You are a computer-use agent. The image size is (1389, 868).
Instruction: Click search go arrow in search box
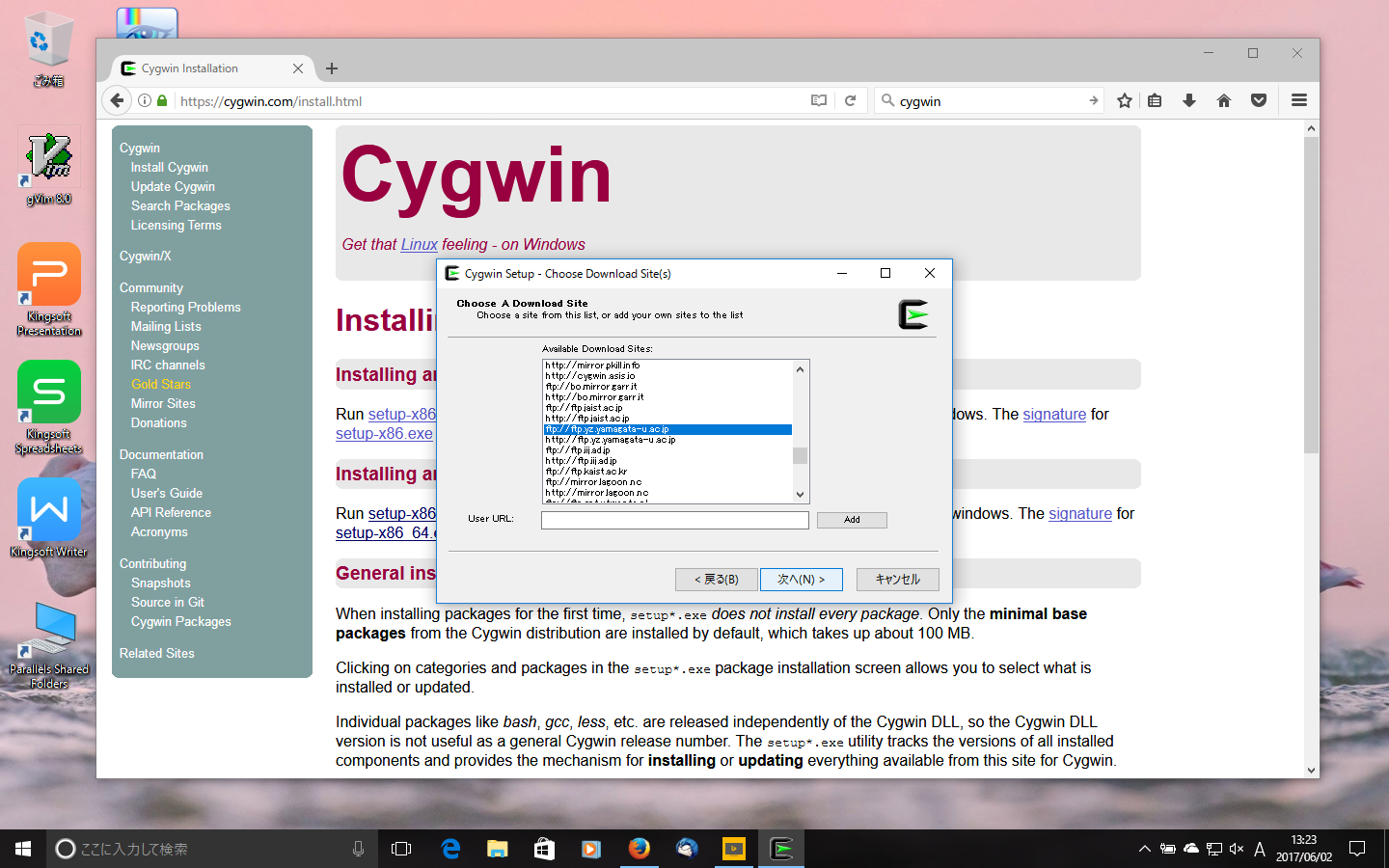(1093, 100)
